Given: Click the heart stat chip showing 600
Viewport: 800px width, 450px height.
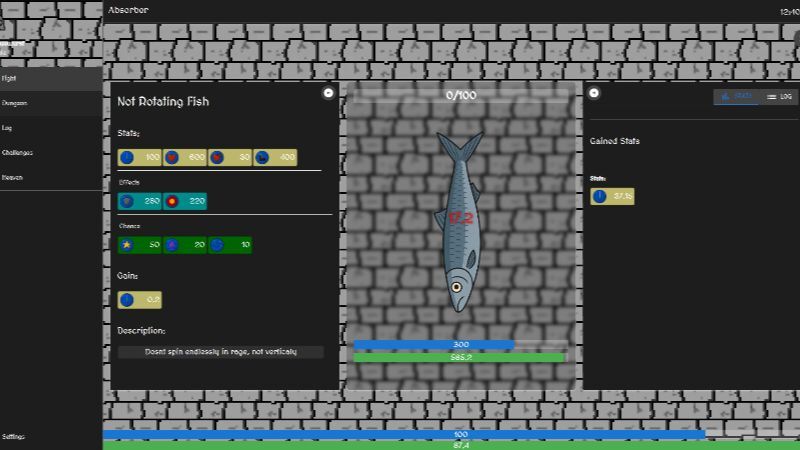Looking at the screenshot, I should tap(185, 157).
